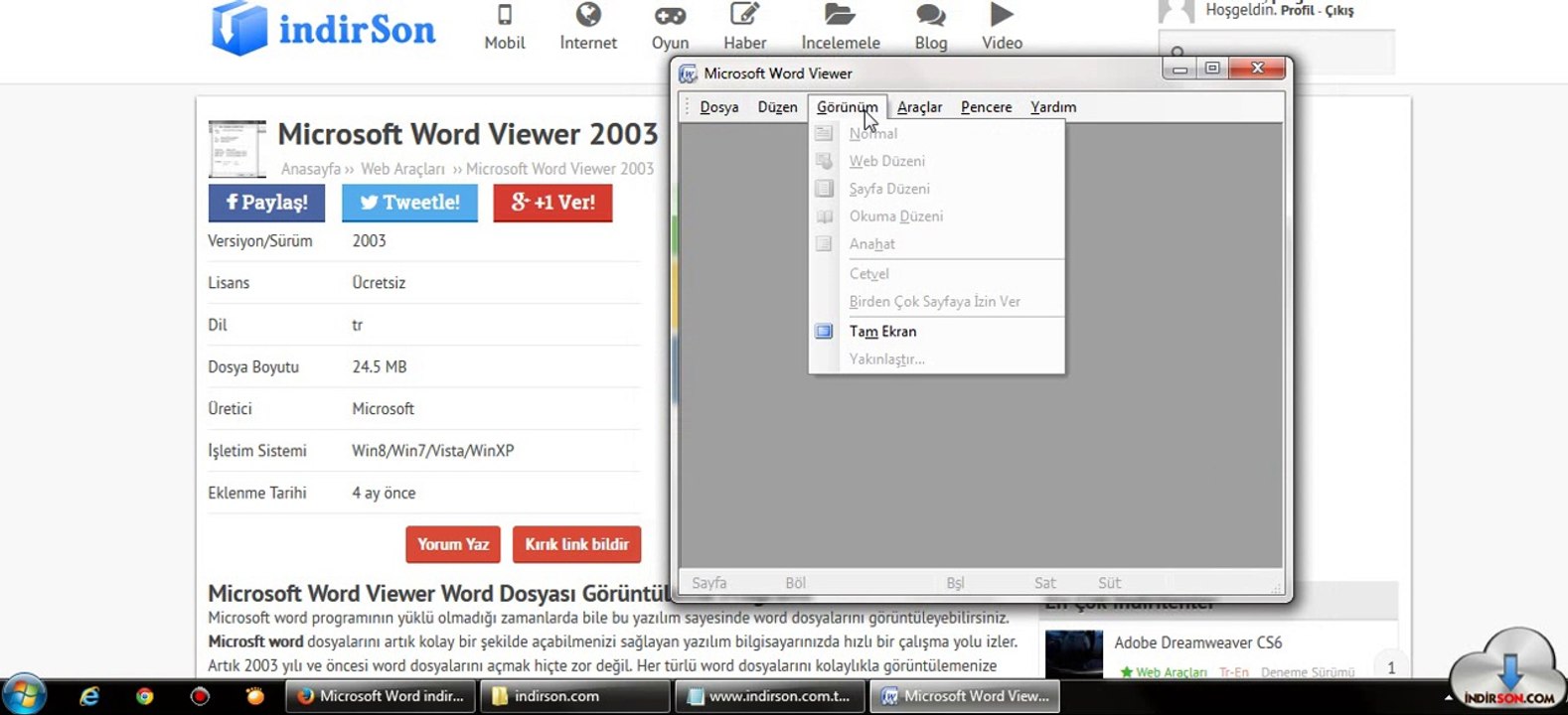Switch to Tam Ekran full screen
Image resolution: width=1568 pixels, height=715 pixels.
[937, 332]
